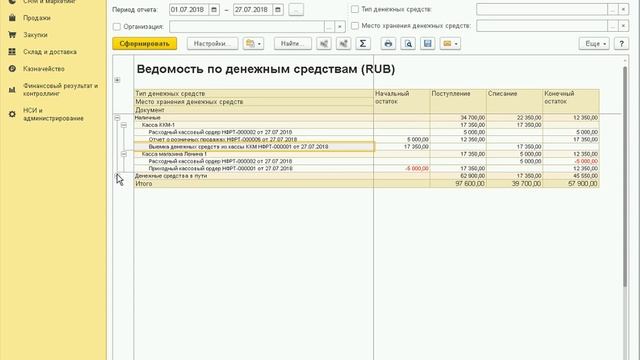Click the Sigma sum toolbar icon
Image resolution: width=640 pixels, height=360 pixels.
pyautogui.click(x=363, y=43)
